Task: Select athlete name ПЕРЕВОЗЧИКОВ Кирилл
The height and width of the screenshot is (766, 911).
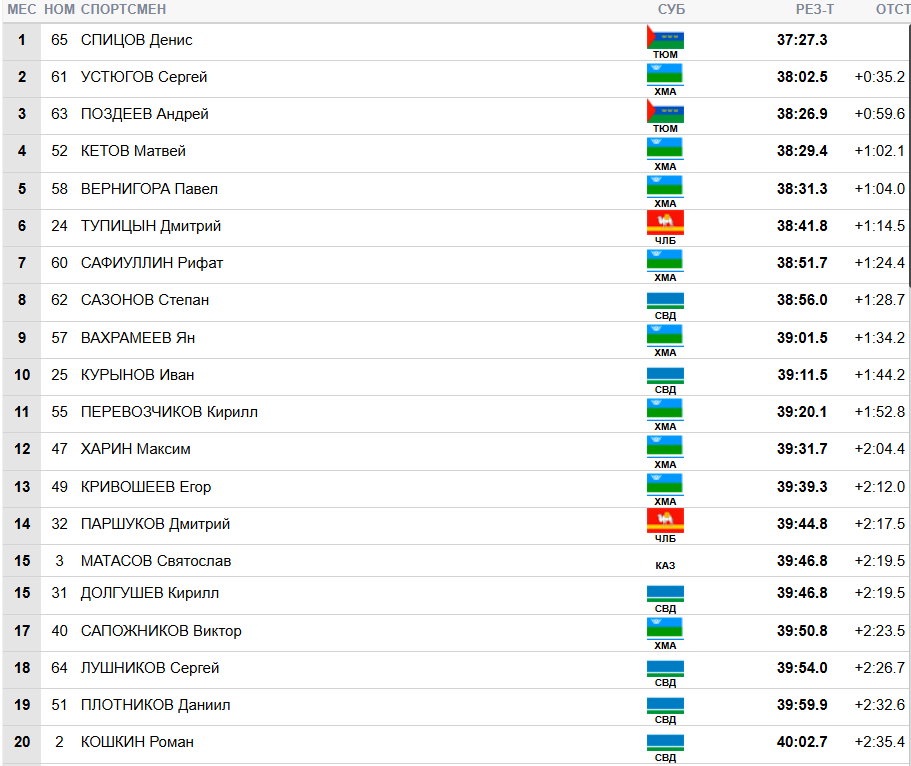Action: tap(169, 412)
